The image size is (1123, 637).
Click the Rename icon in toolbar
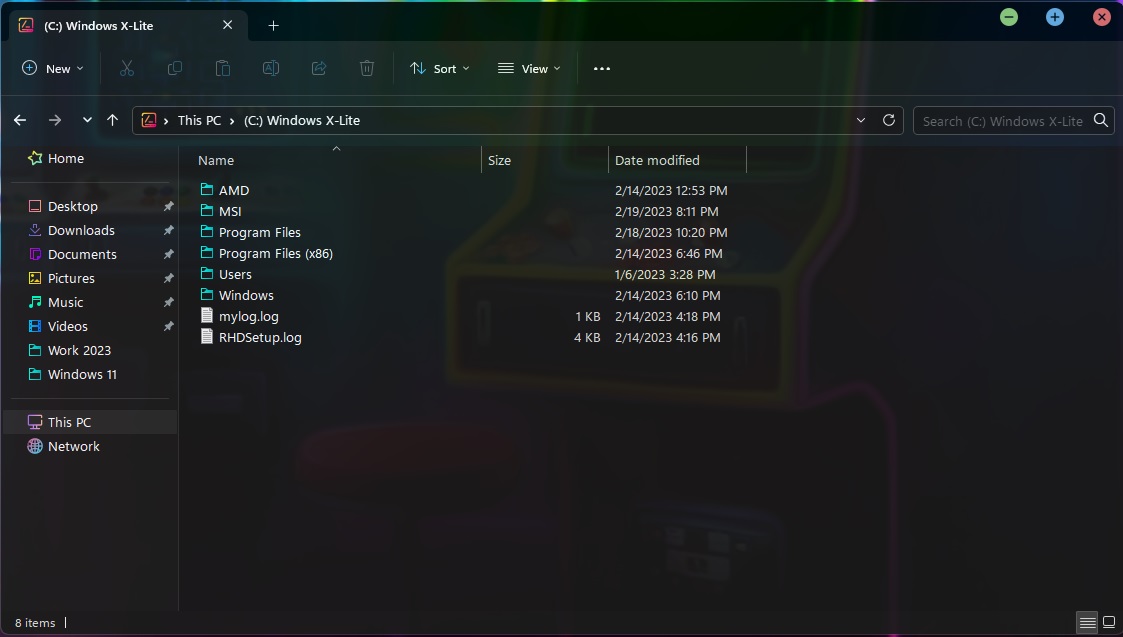point(271,68)
